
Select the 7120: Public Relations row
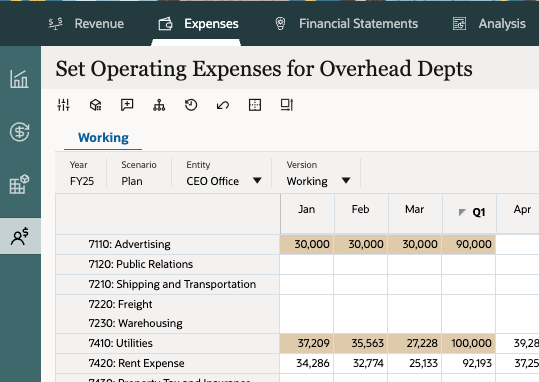(x=167, y=264)
